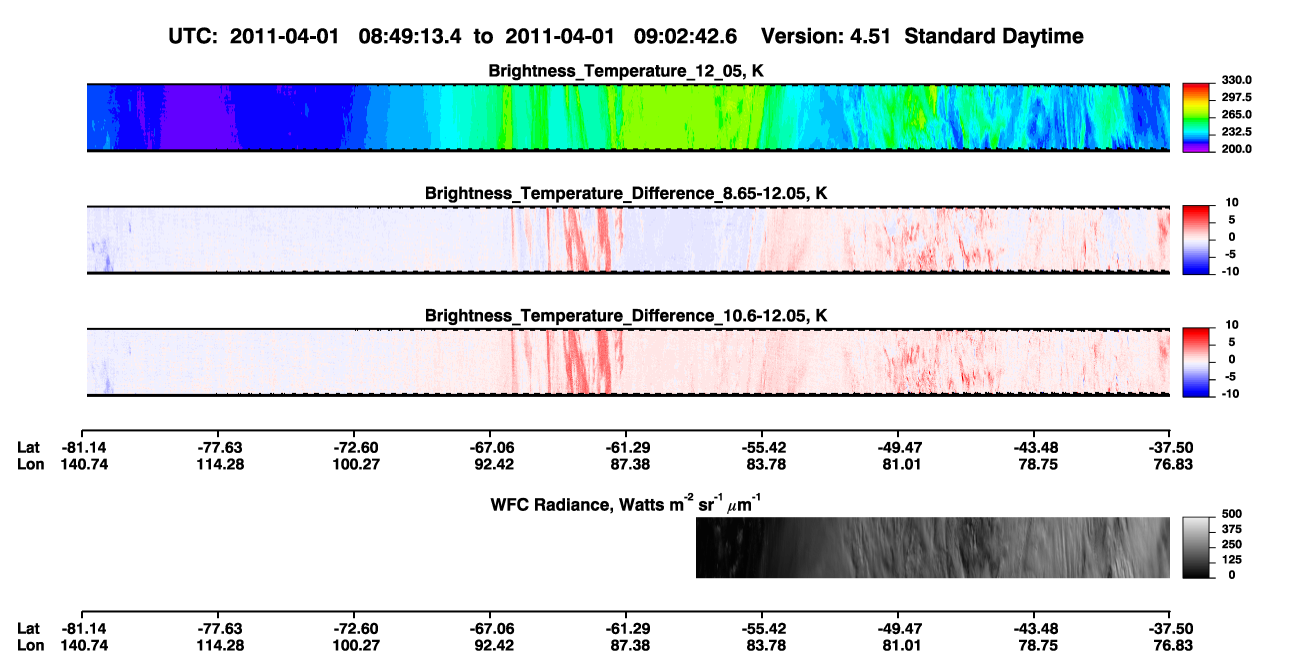Click the 'Lat' label on the axis below WFC Radiance

coord(28,628)
